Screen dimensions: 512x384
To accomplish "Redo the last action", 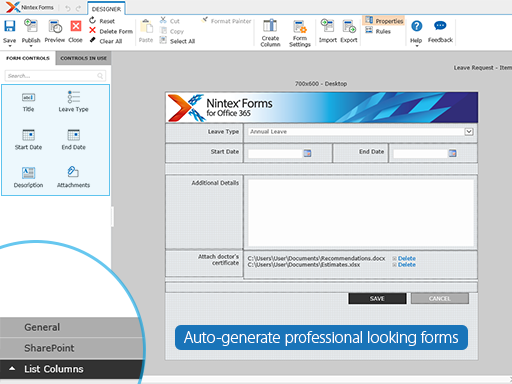I will click(x=78, y=8).
